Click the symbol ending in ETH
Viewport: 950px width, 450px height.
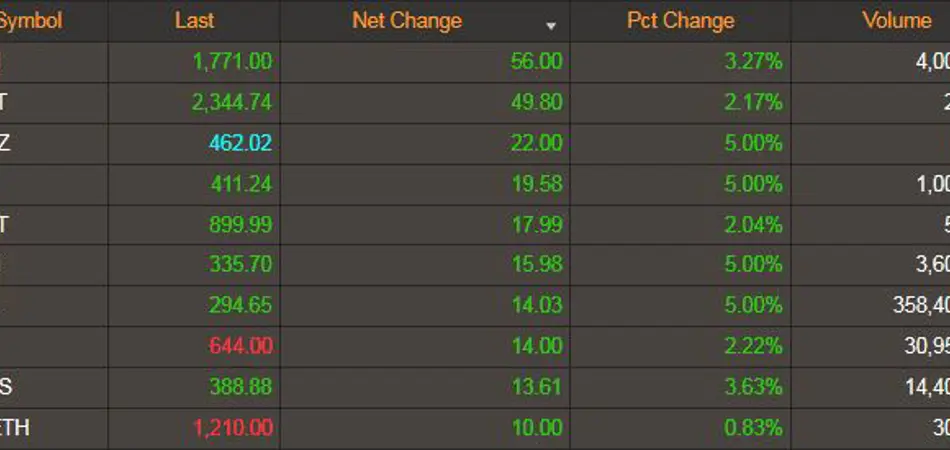[14, 428]
